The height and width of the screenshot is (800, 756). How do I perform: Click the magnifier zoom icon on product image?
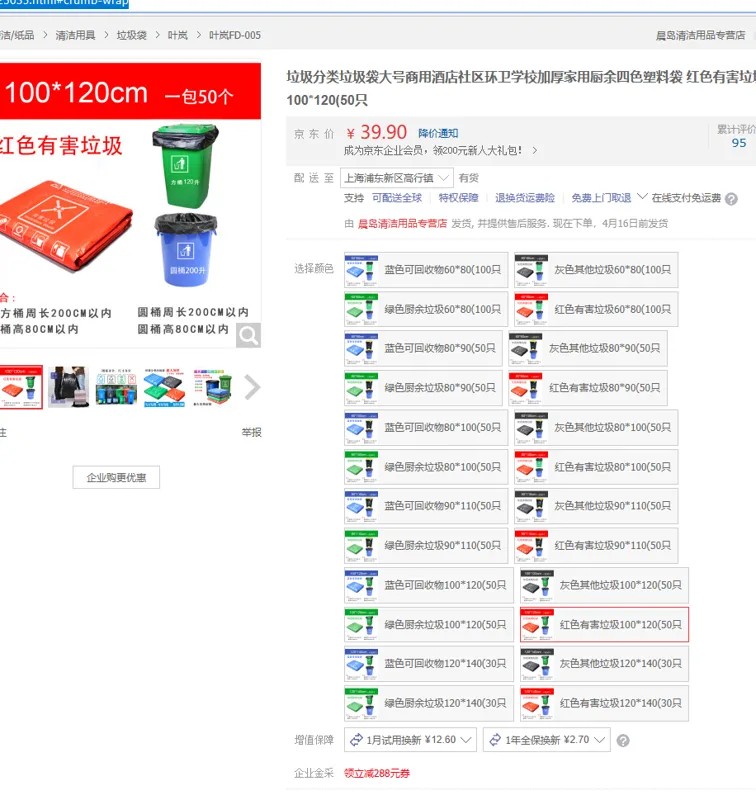pyautogui.click(x=248, y=335)
